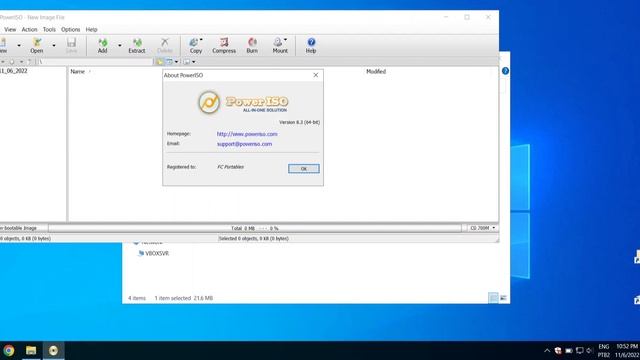Click the Compress toolbar icon

[x=224, y=45]
